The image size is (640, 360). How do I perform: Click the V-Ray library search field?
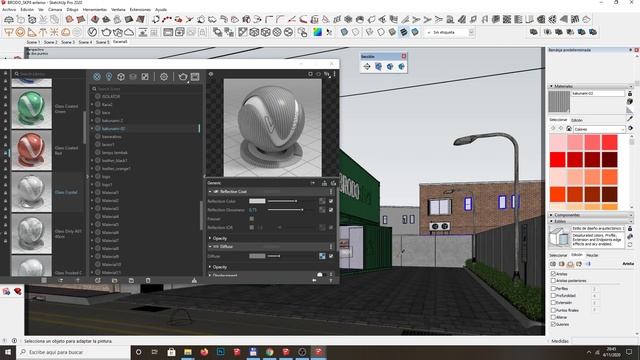pos(48,74)
